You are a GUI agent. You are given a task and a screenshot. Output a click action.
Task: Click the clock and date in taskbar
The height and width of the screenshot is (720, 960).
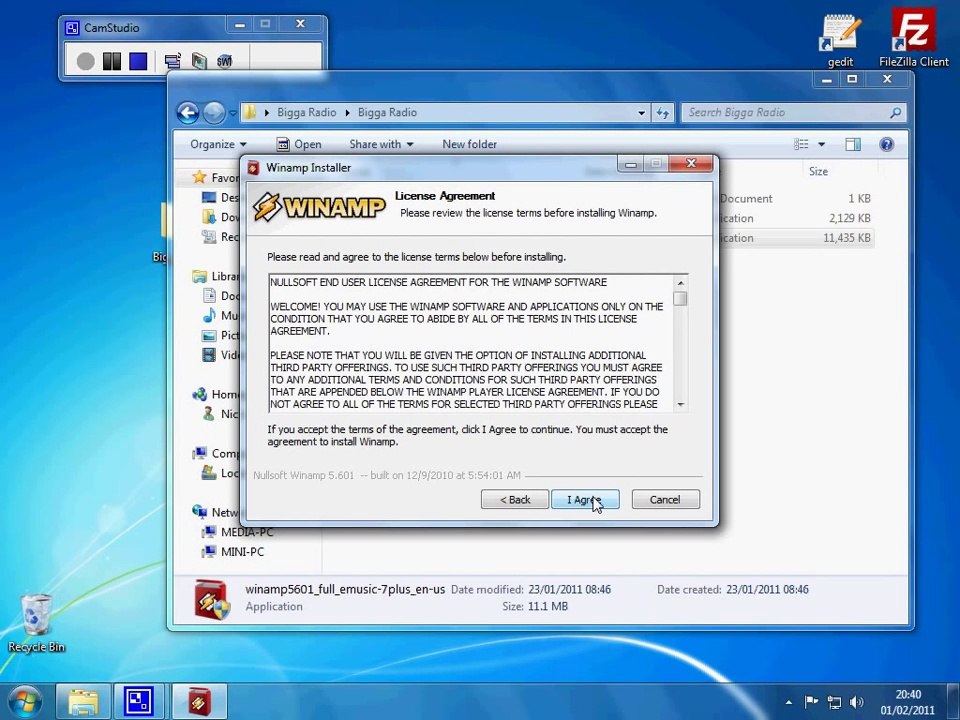coord(907,702)
